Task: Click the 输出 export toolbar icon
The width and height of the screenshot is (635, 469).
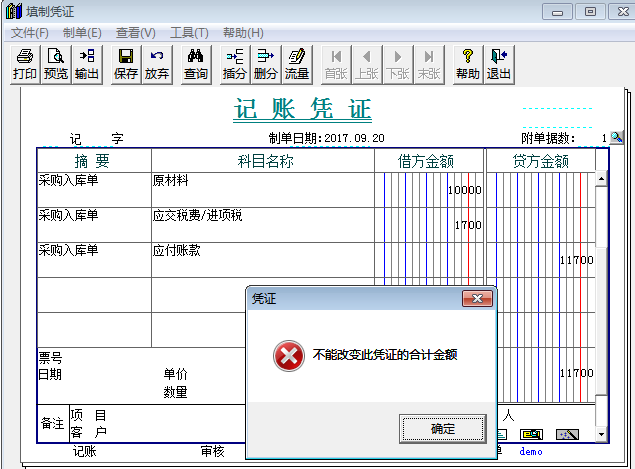Action: [87, 65]
